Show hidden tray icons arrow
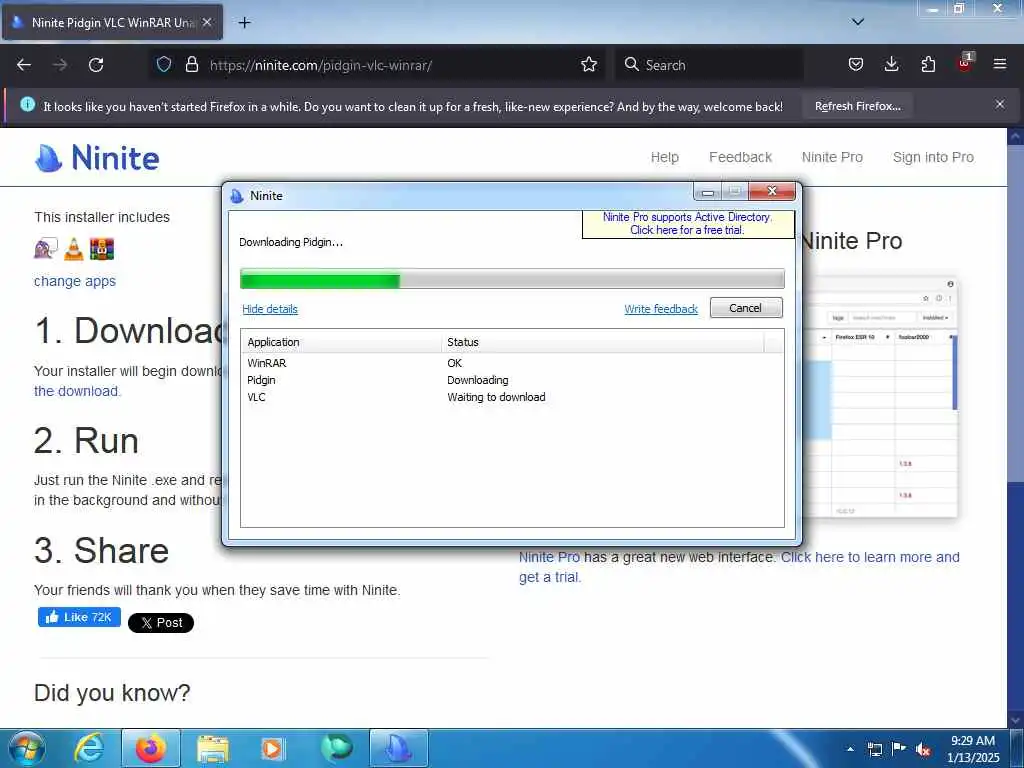 click(x=850, y=749)
